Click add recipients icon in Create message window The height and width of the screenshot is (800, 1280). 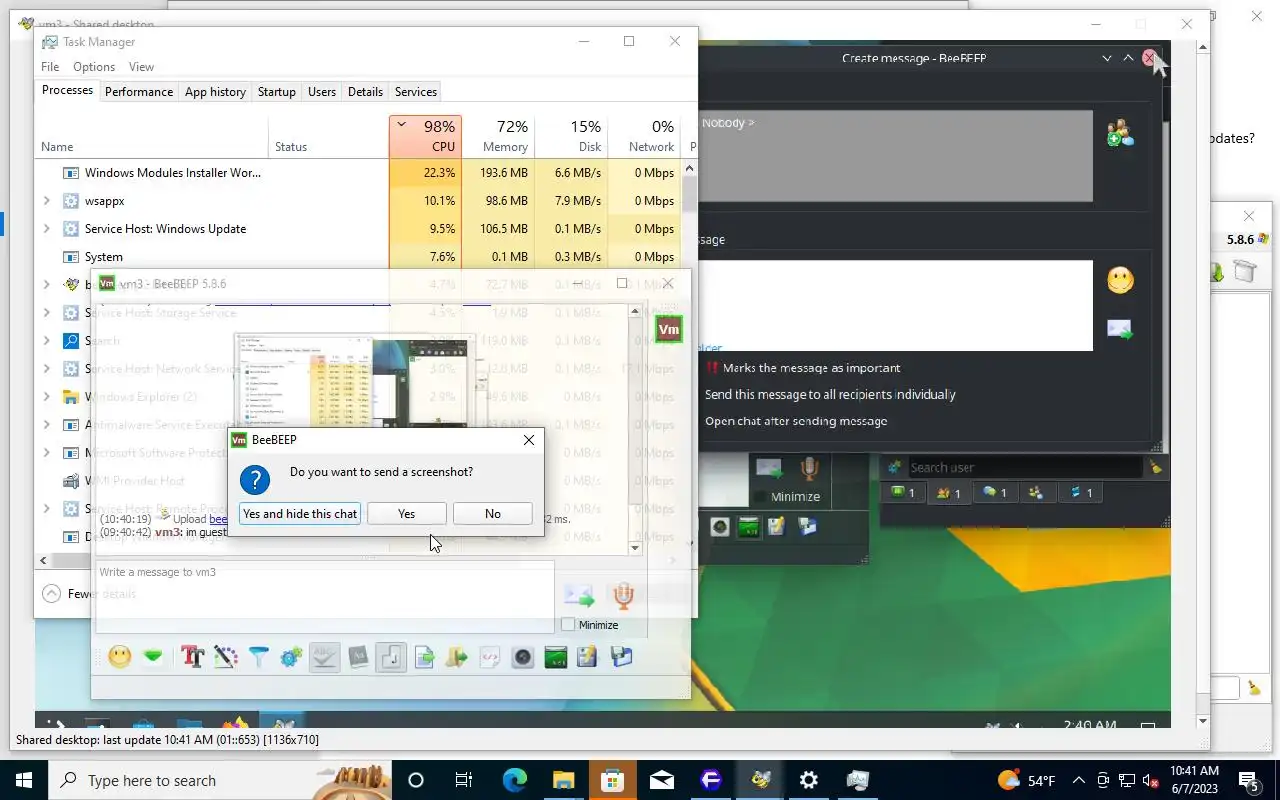1120,133
